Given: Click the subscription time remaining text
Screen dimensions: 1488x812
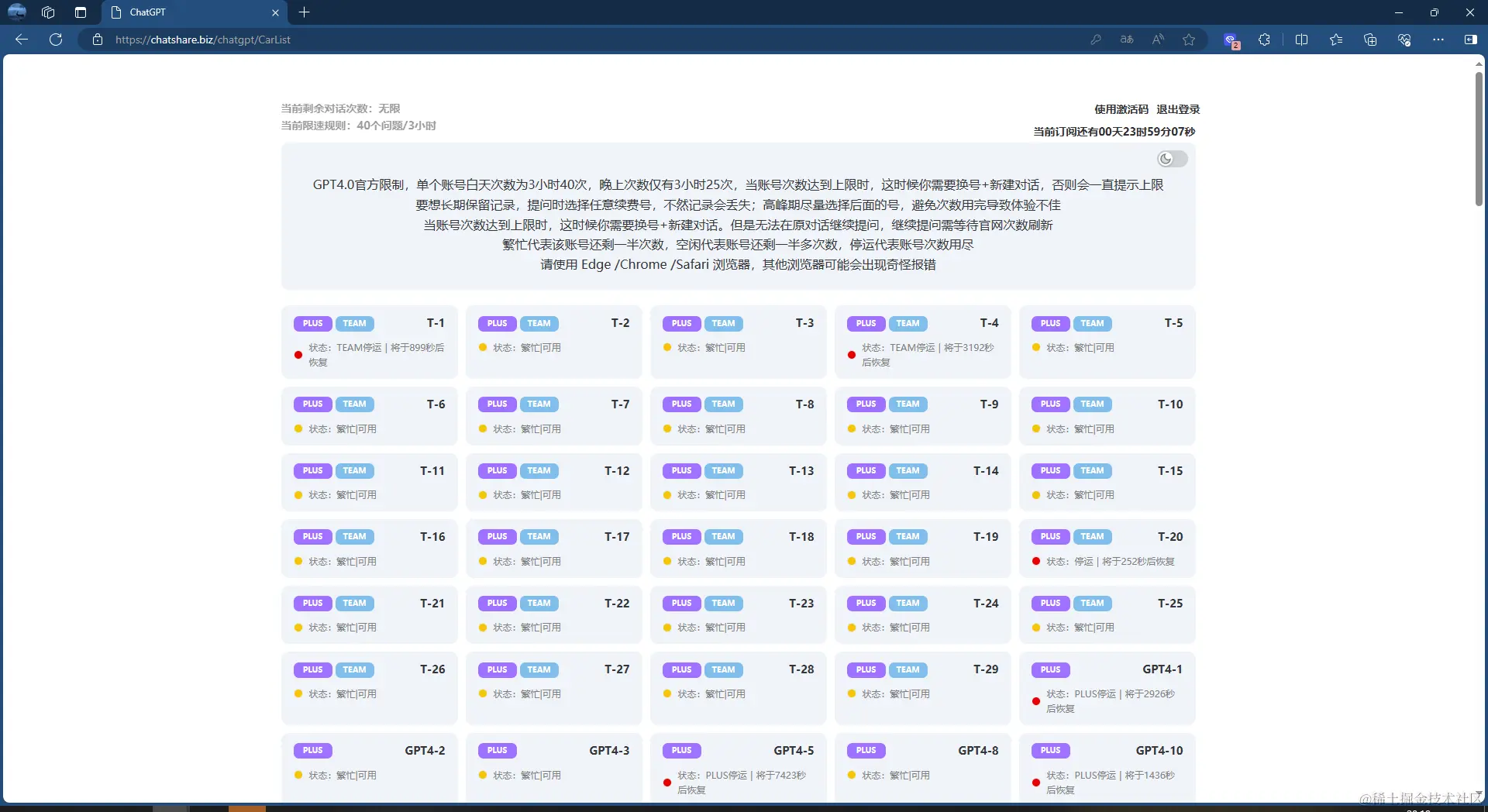Looking at the screenshot, I should click(x=1114, y=132).
